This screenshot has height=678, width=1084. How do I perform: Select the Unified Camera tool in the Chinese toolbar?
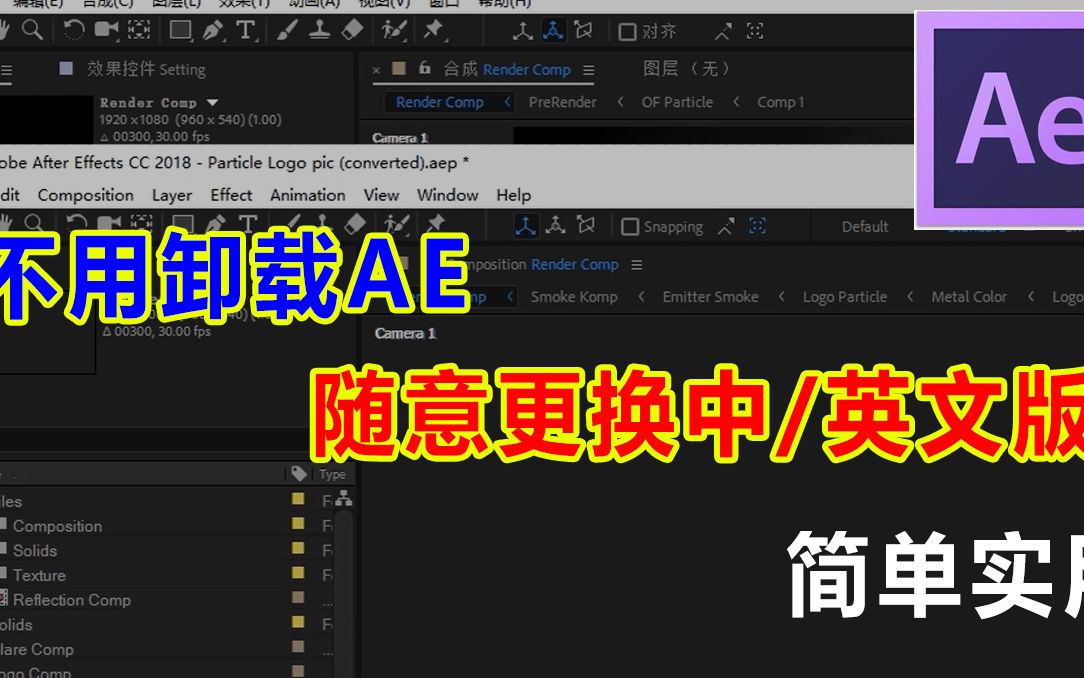pos(106,30)
